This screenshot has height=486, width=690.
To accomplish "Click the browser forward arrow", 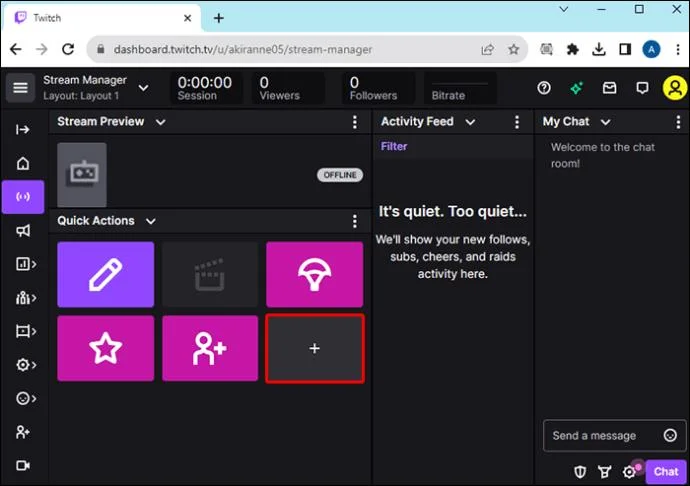I will [42, 49].
